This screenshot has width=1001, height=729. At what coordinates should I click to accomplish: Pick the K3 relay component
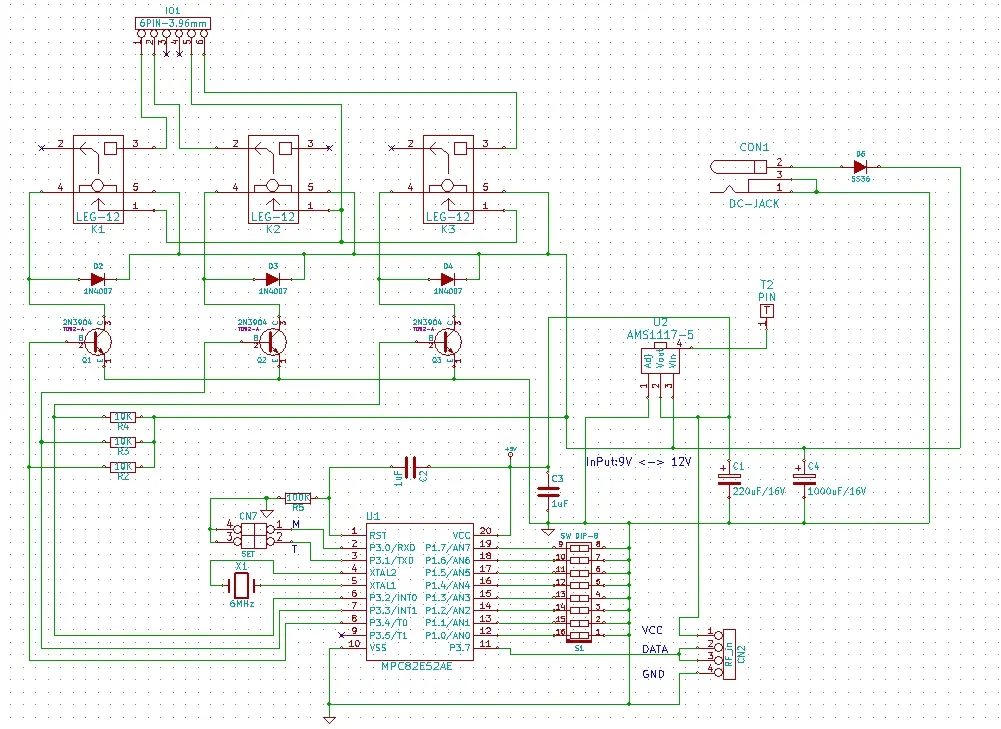click(x=449, y=174)
